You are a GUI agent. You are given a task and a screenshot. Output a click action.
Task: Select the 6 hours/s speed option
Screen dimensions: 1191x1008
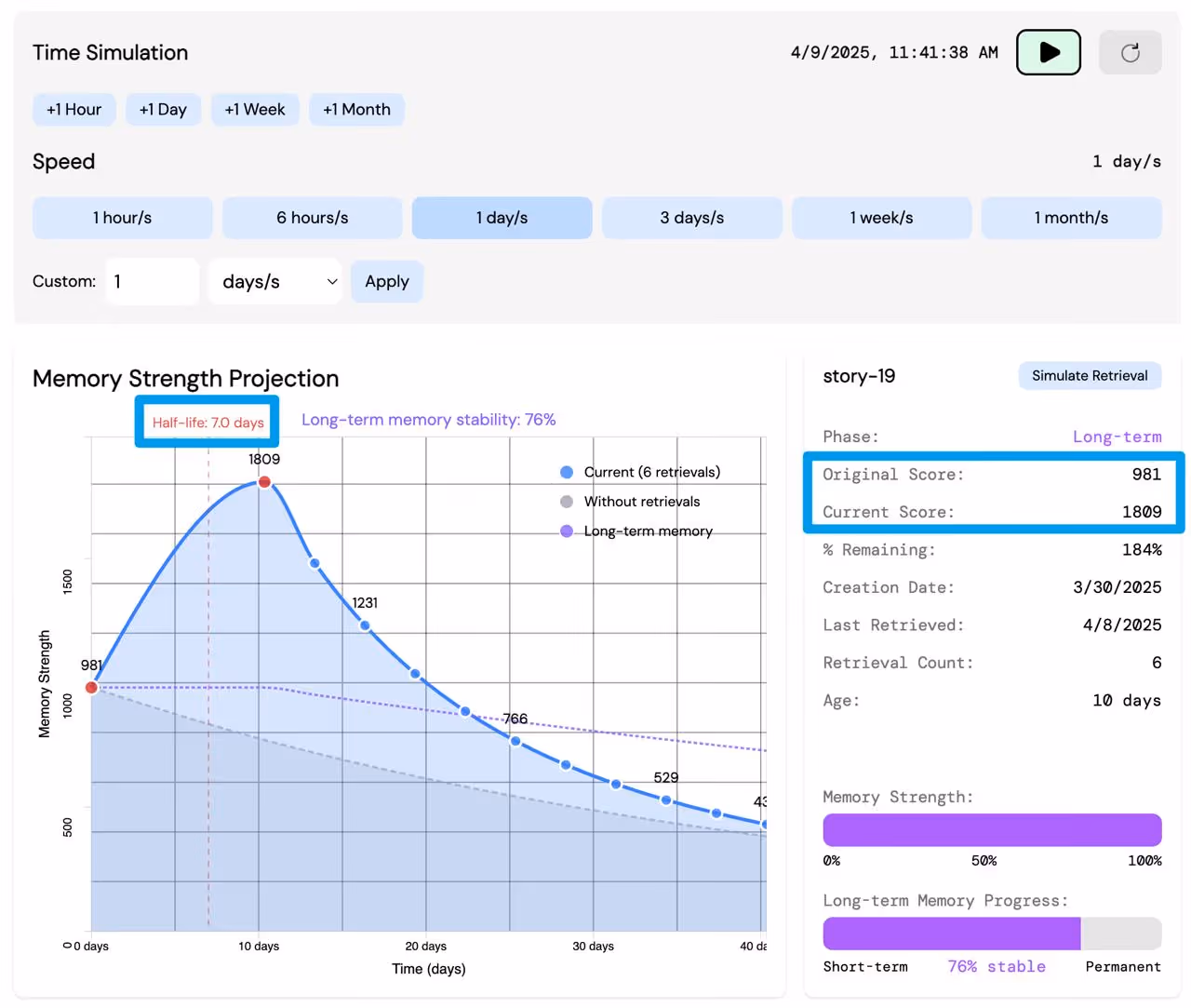coord(312,218)
